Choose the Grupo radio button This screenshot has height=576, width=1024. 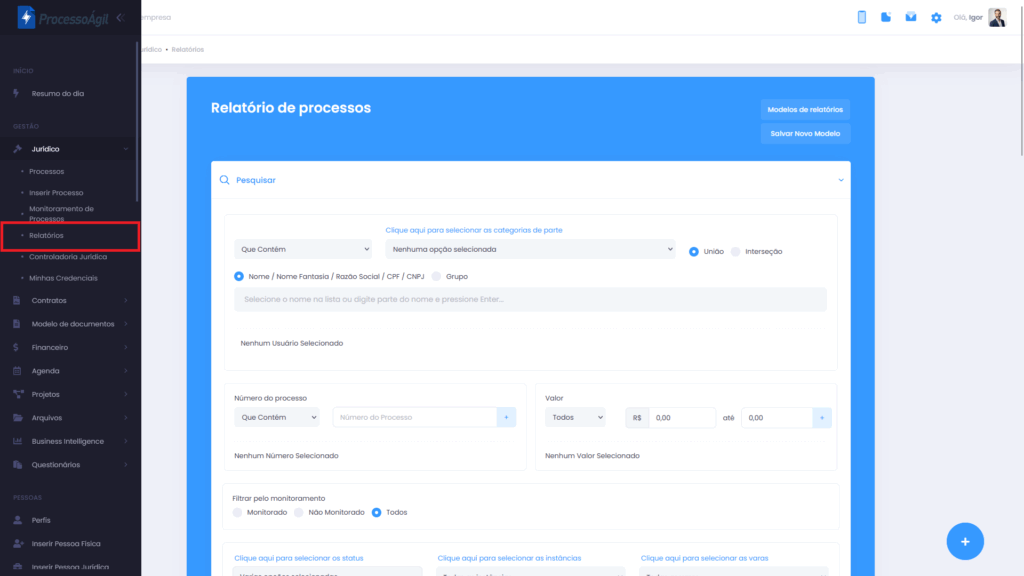pos(437,276)
